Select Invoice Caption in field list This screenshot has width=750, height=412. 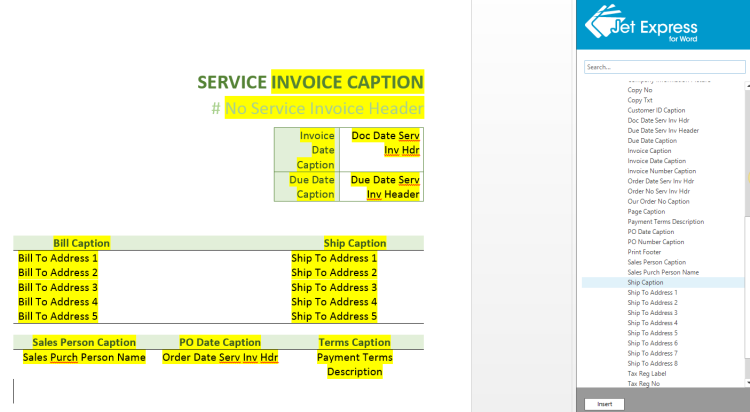(649, 151)
